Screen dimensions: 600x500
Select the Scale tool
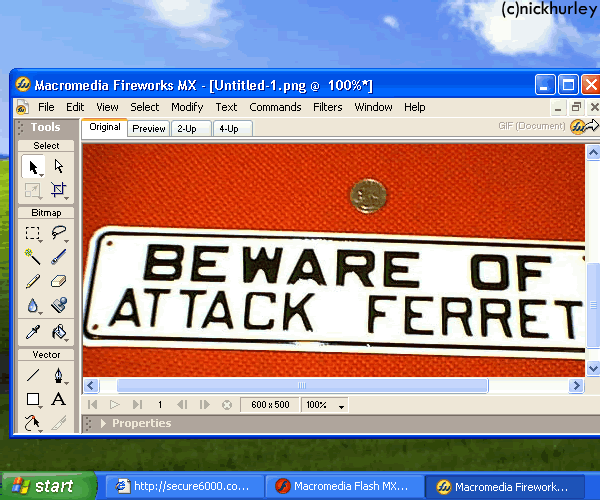33,190
